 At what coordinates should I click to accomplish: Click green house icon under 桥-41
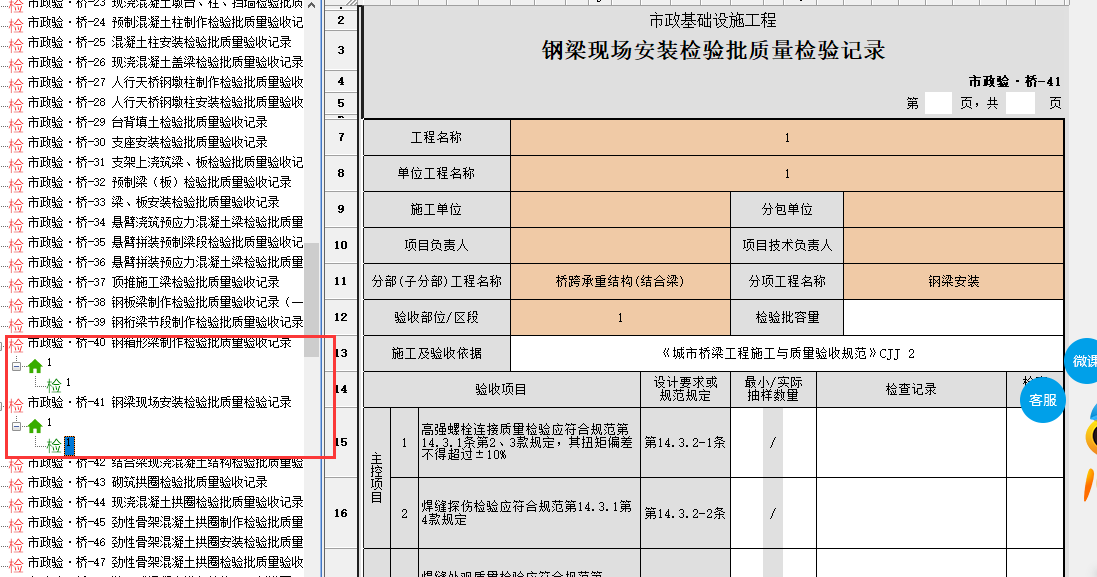[x=35, y=425]
